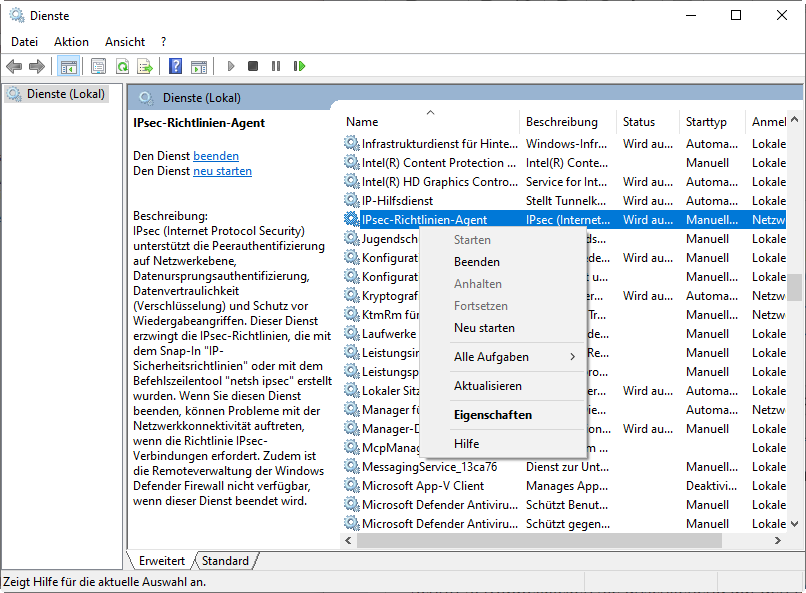
Task: Click the Back arrow in toolbar
Action: (x=14, y=66)
